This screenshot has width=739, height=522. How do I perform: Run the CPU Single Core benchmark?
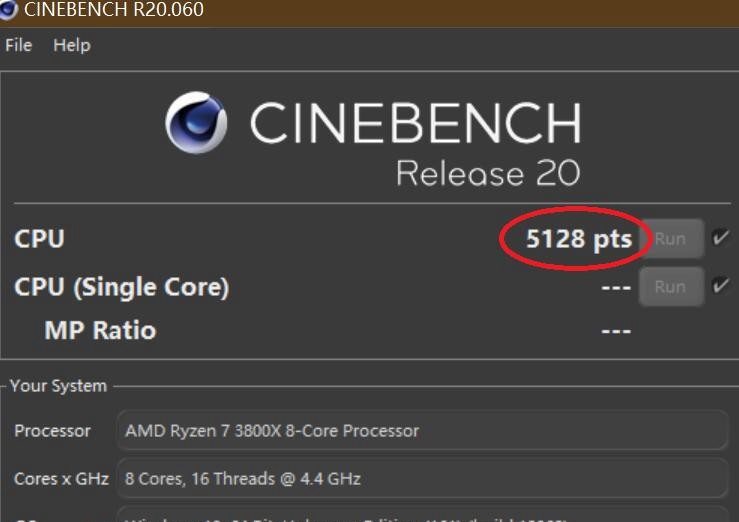pyautogui.click(x=671, y=287)
